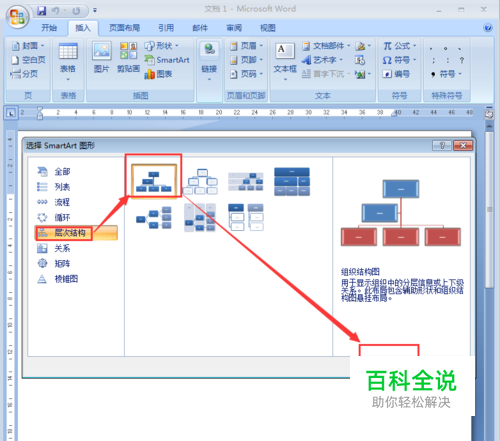The height and width of the screenshot is (441, 500).
Task: Click the SmartArt button in ribbon
Action: pyautogui.click(x=167, y=60)
